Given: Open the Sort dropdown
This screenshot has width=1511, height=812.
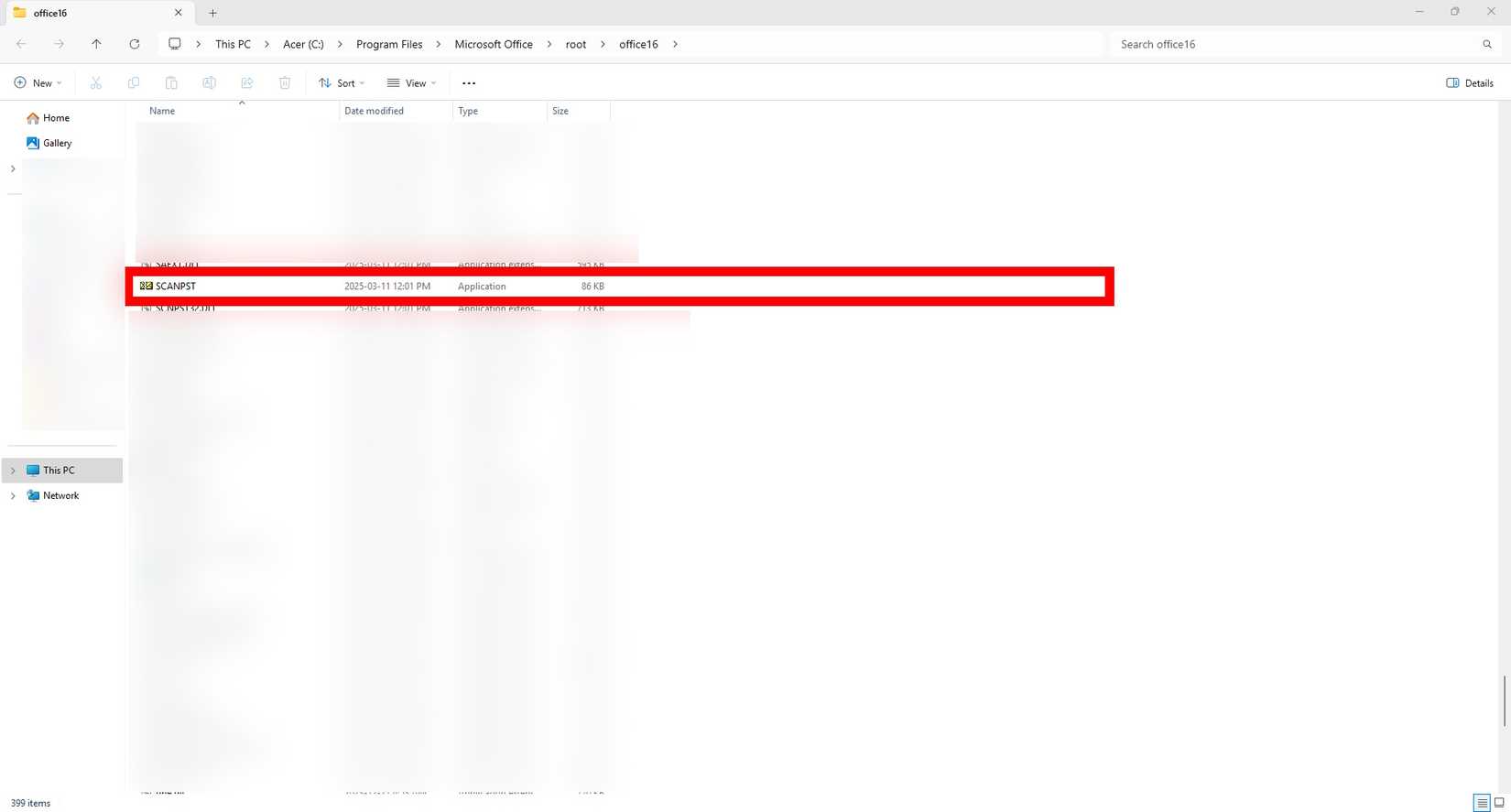Looking at the screenshot, I should [x=342, y=83].
